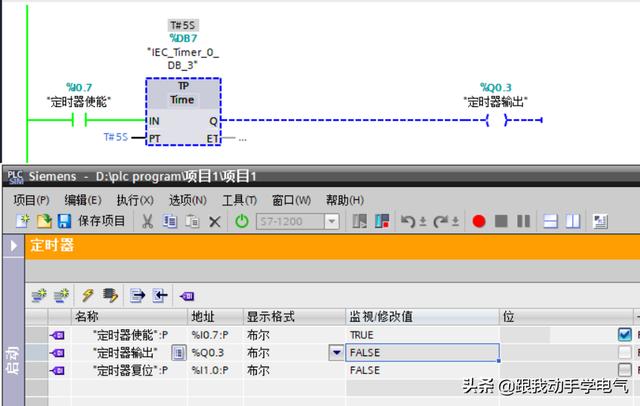This screenshot has width=640, height=406.
Task: Click the purple tag icon in table toolbar
Action: (187, 296)
